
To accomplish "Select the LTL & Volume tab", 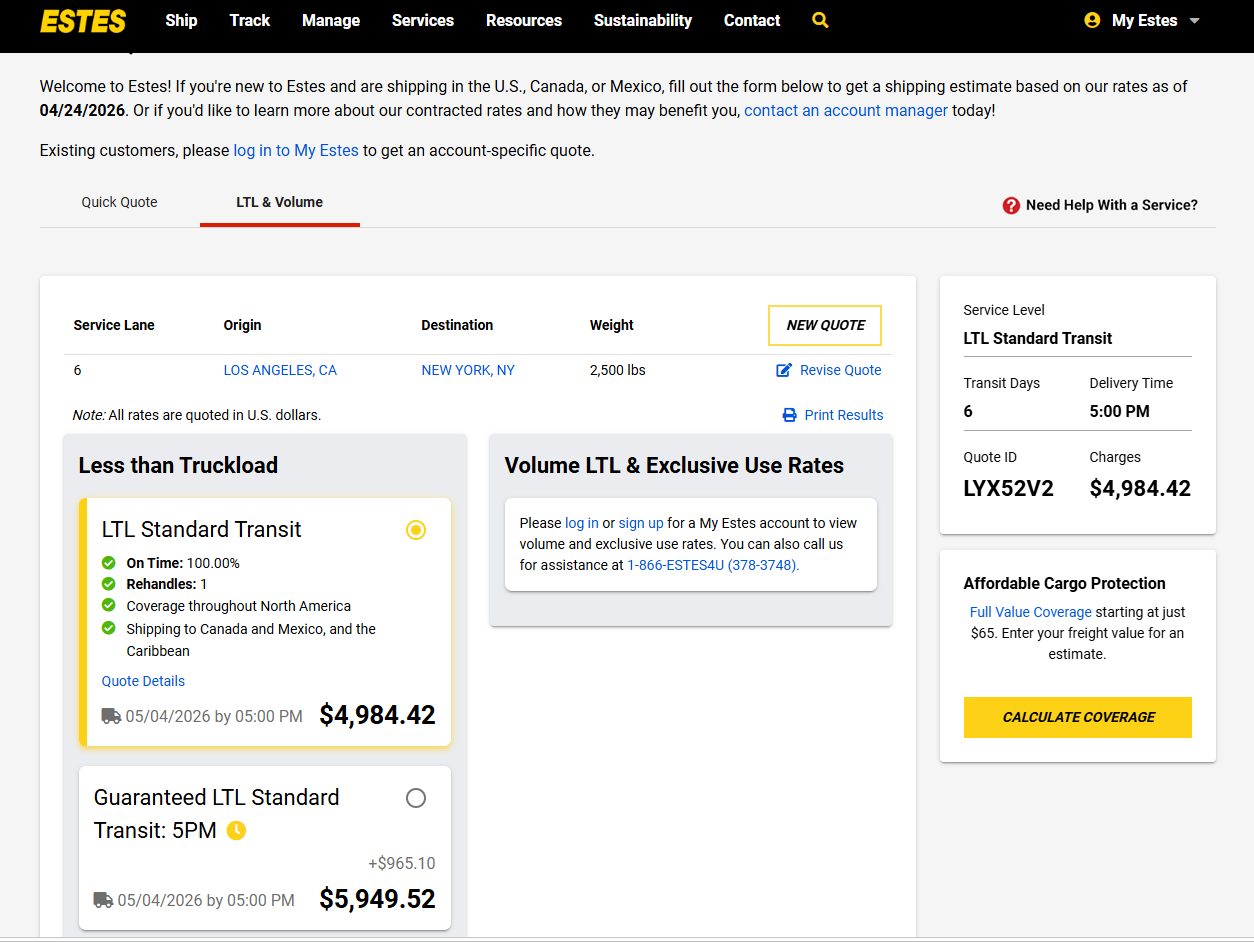I will point(280,202).
